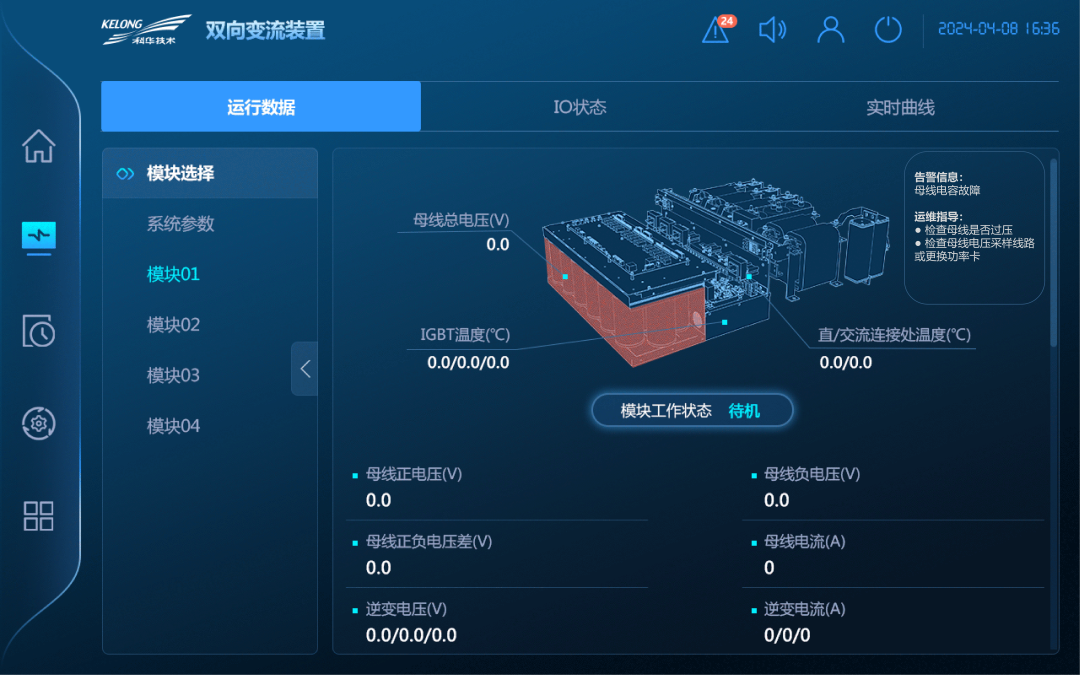
Task: Switch to the IO状态 tab
Action: point(580,107)
